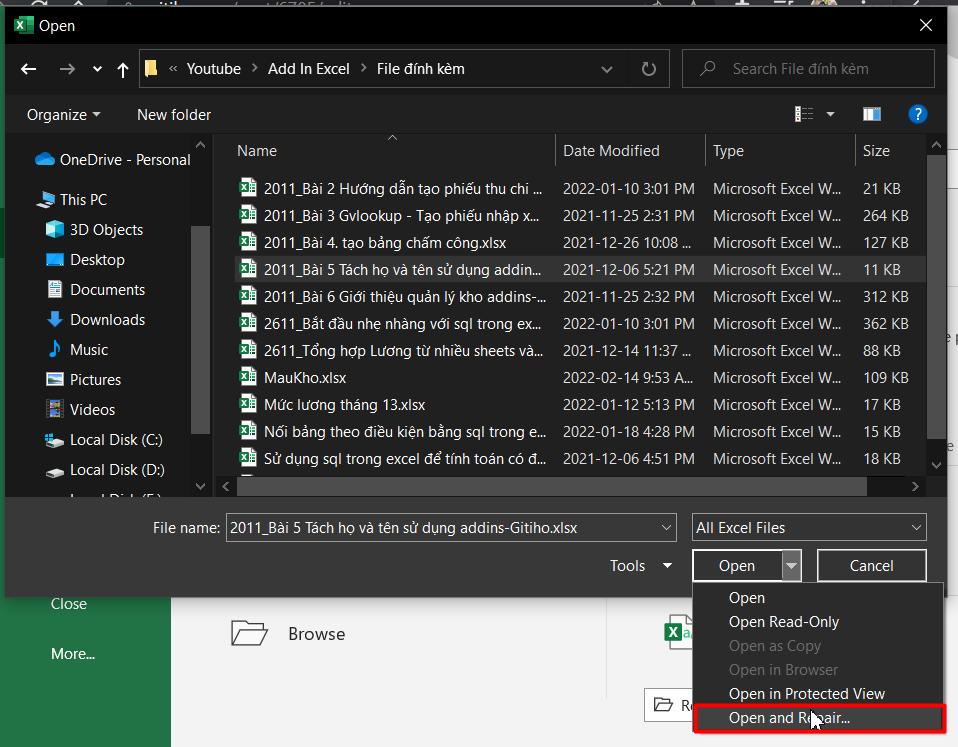Image resolution: width=958 pixels, height=747 pixels.
Task: Select This PC in the navigation pane
Action: click(82, 199)
